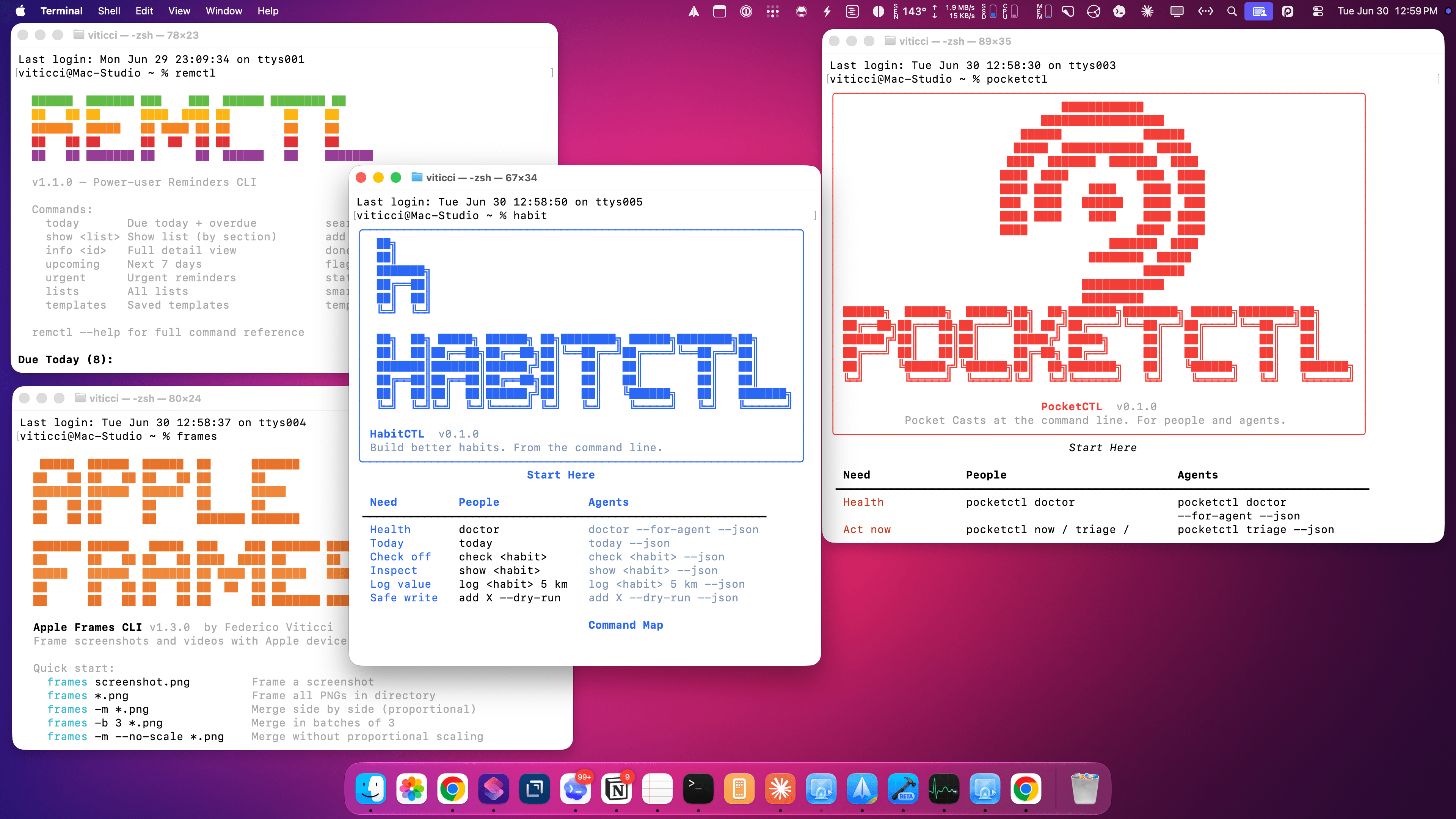This screenshot has width=1456, height=819.
Task: Click 'remctl --help for full command reference'
Action: pyautogui.click(x=168, y=333)
